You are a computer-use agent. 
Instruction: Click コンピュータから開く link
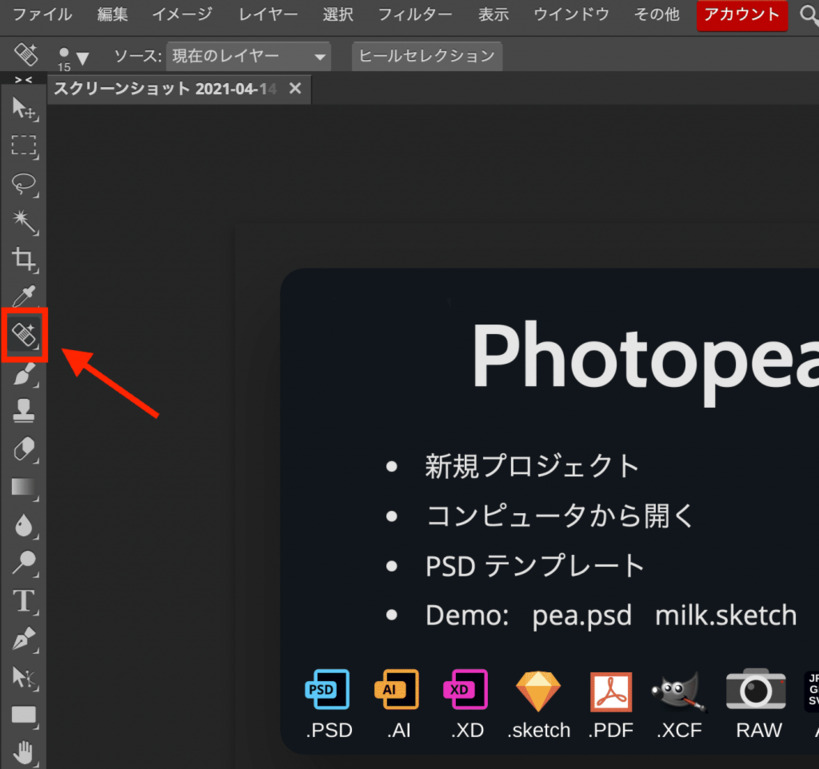(x=560, y=516)
